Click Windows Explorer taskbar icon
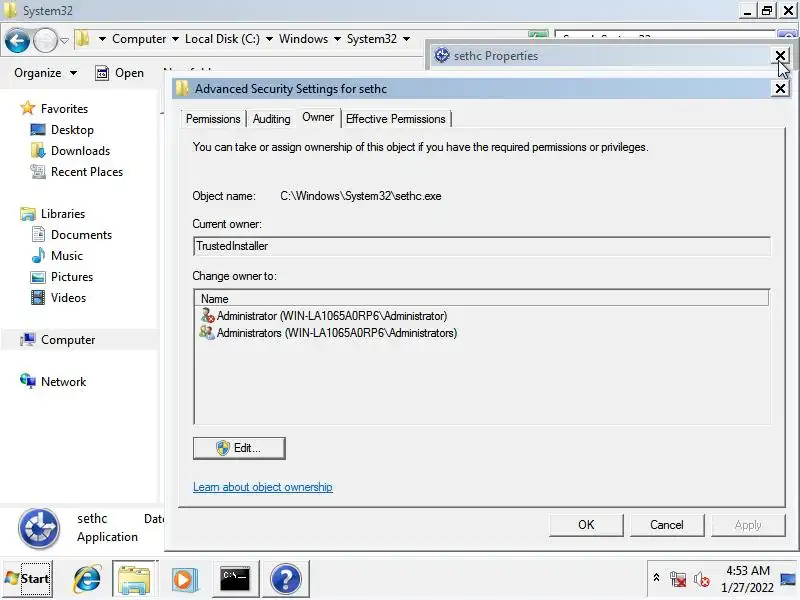The image size is (800, 600). 134,579
